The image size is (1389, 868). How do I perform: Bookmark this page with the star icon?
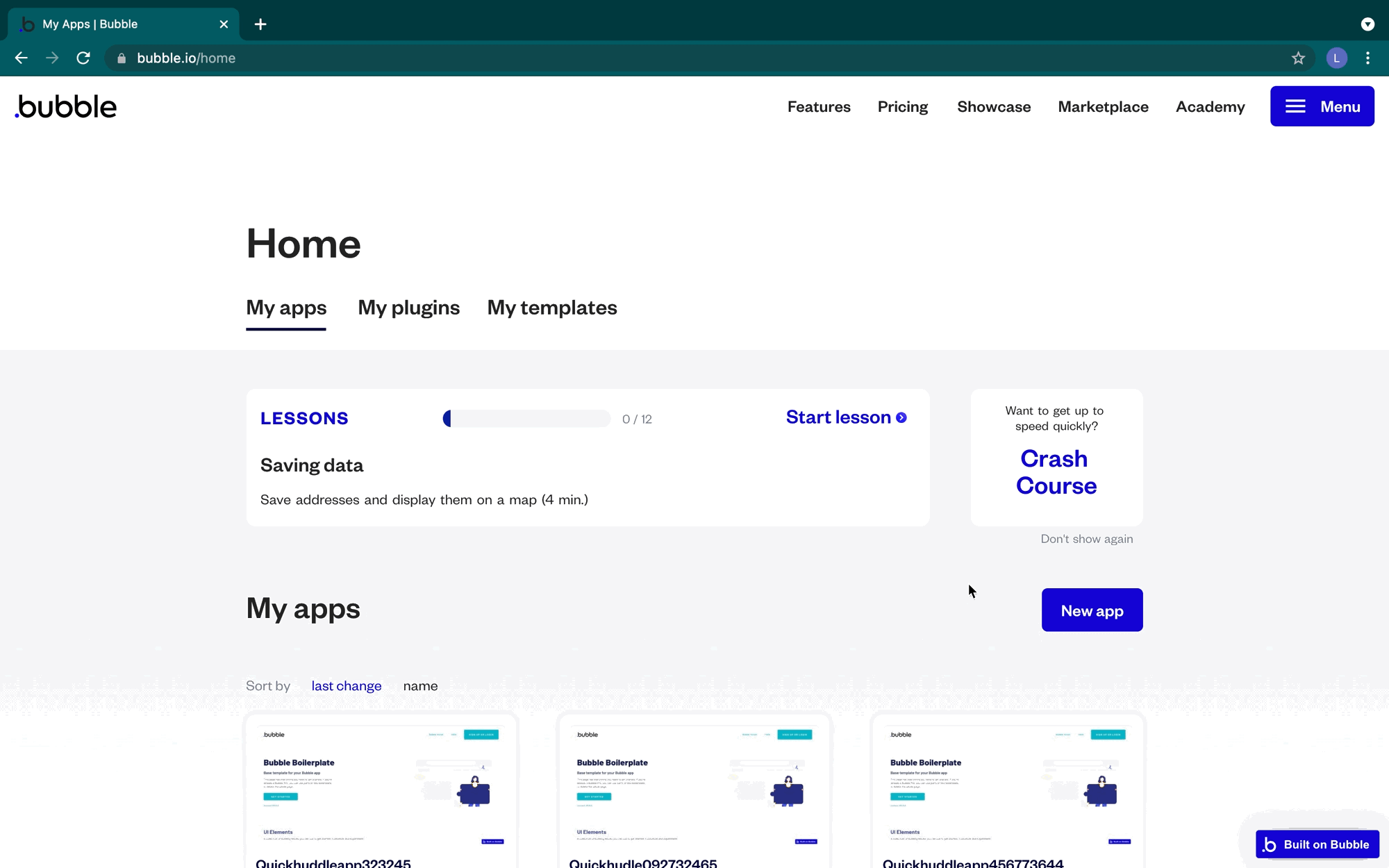1298,58
